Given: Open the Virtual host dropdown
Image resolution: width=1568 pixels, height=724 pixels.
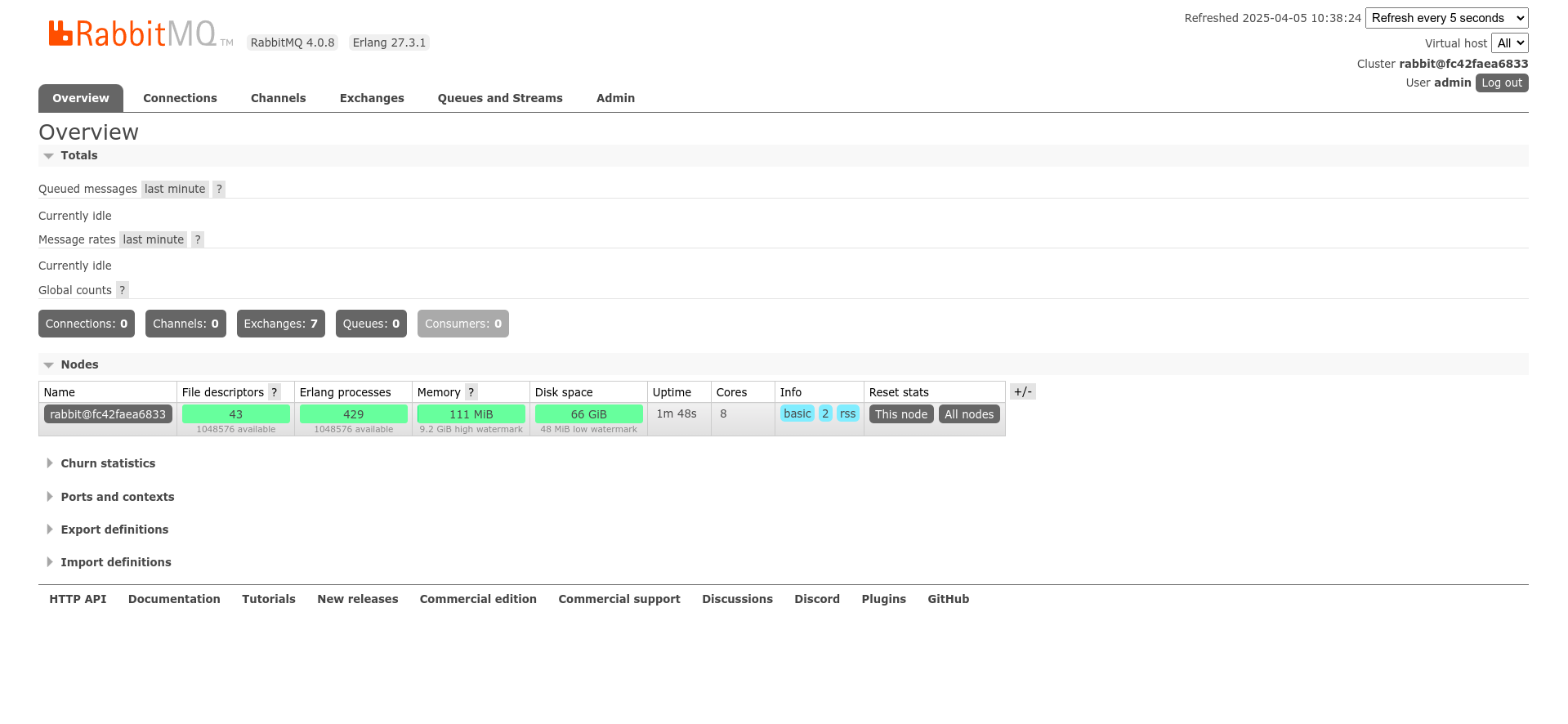Looking at the screenshot, I should [1509, 43].
